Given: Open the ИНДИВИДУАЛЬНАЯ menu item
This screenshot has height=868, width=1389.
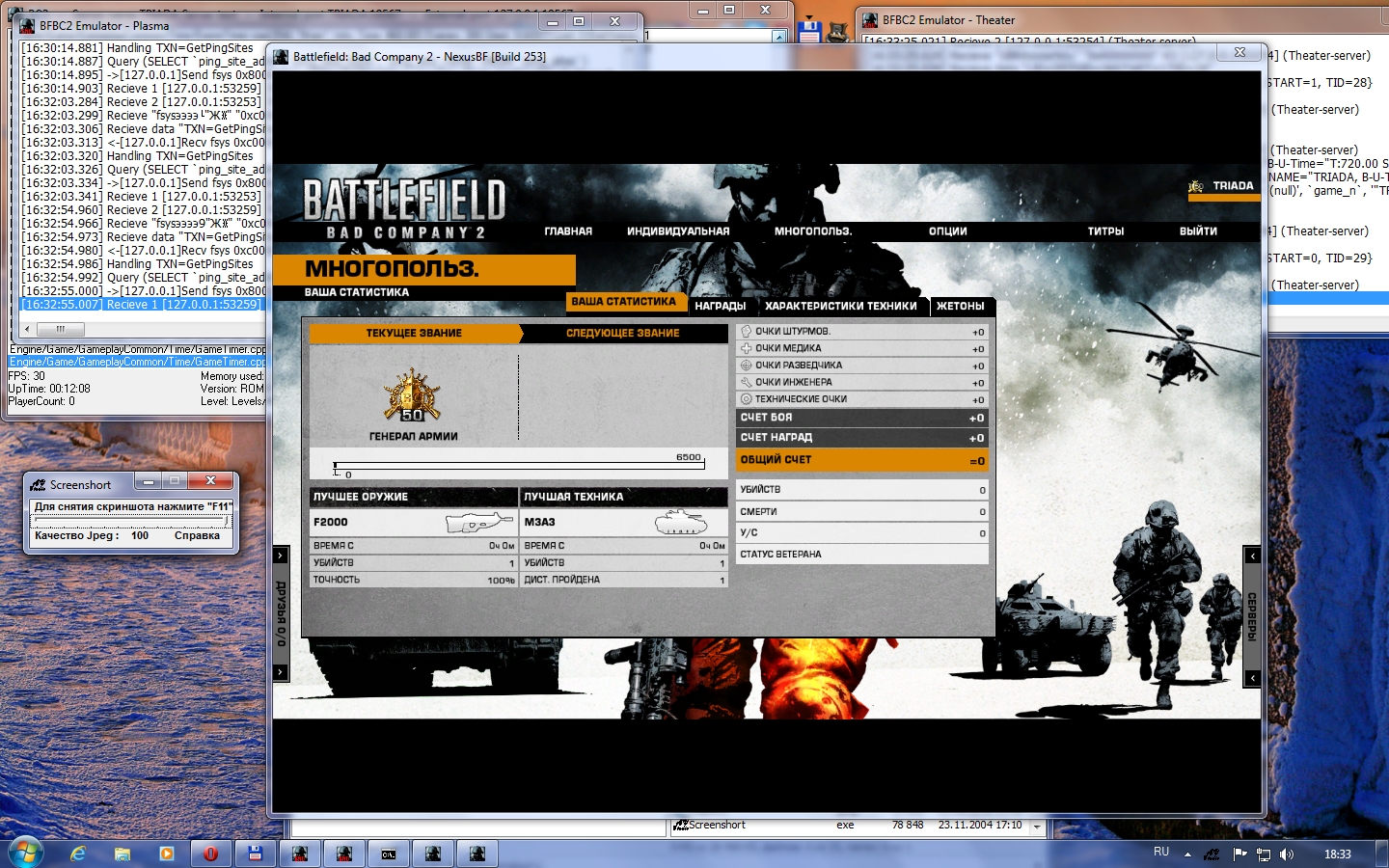Looking at the screenshot, I should (x=678, y=231).
